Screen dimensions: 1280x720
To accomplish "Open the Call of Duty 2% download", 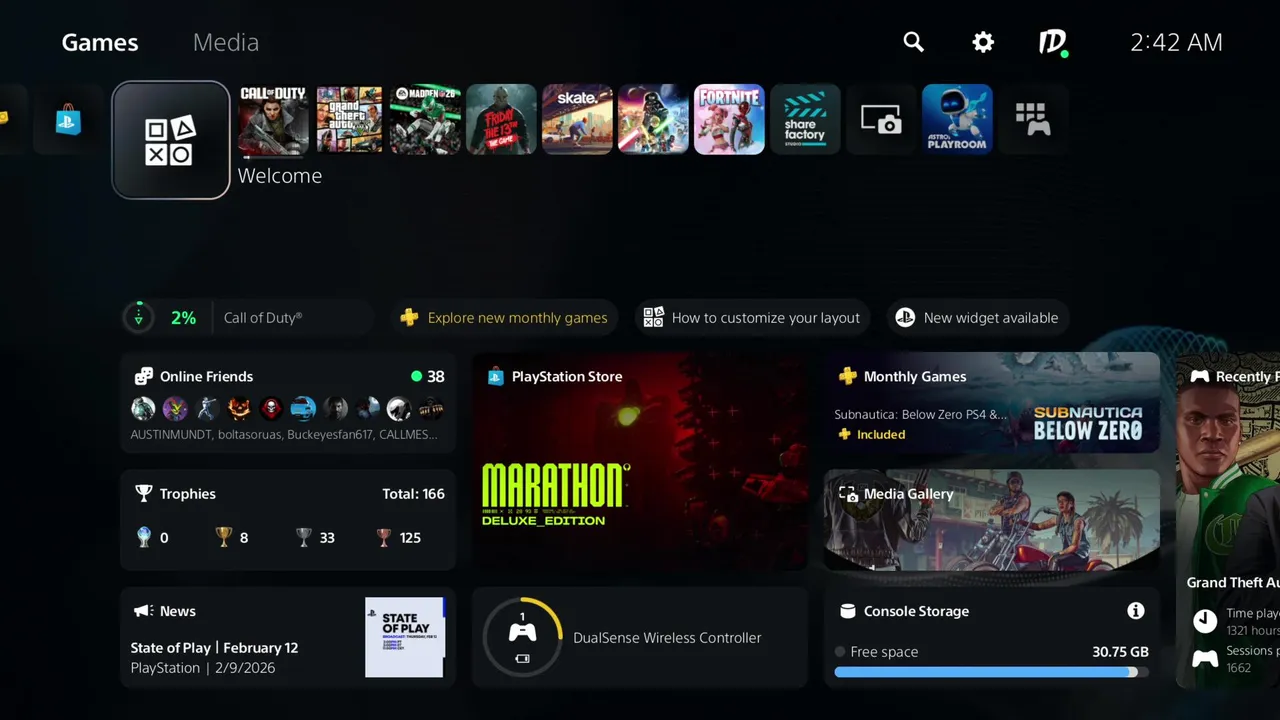I will pos(247,318).
